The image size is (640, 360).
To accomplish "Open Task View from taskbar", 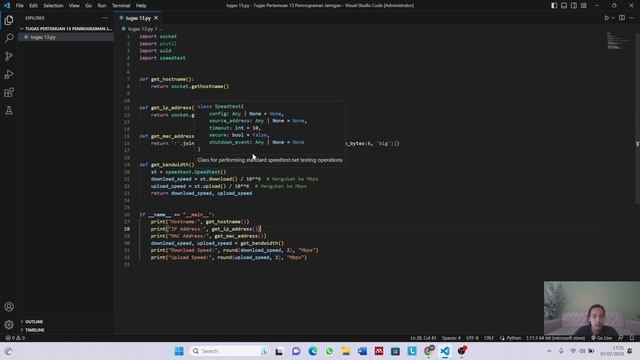I will [279, 351].
